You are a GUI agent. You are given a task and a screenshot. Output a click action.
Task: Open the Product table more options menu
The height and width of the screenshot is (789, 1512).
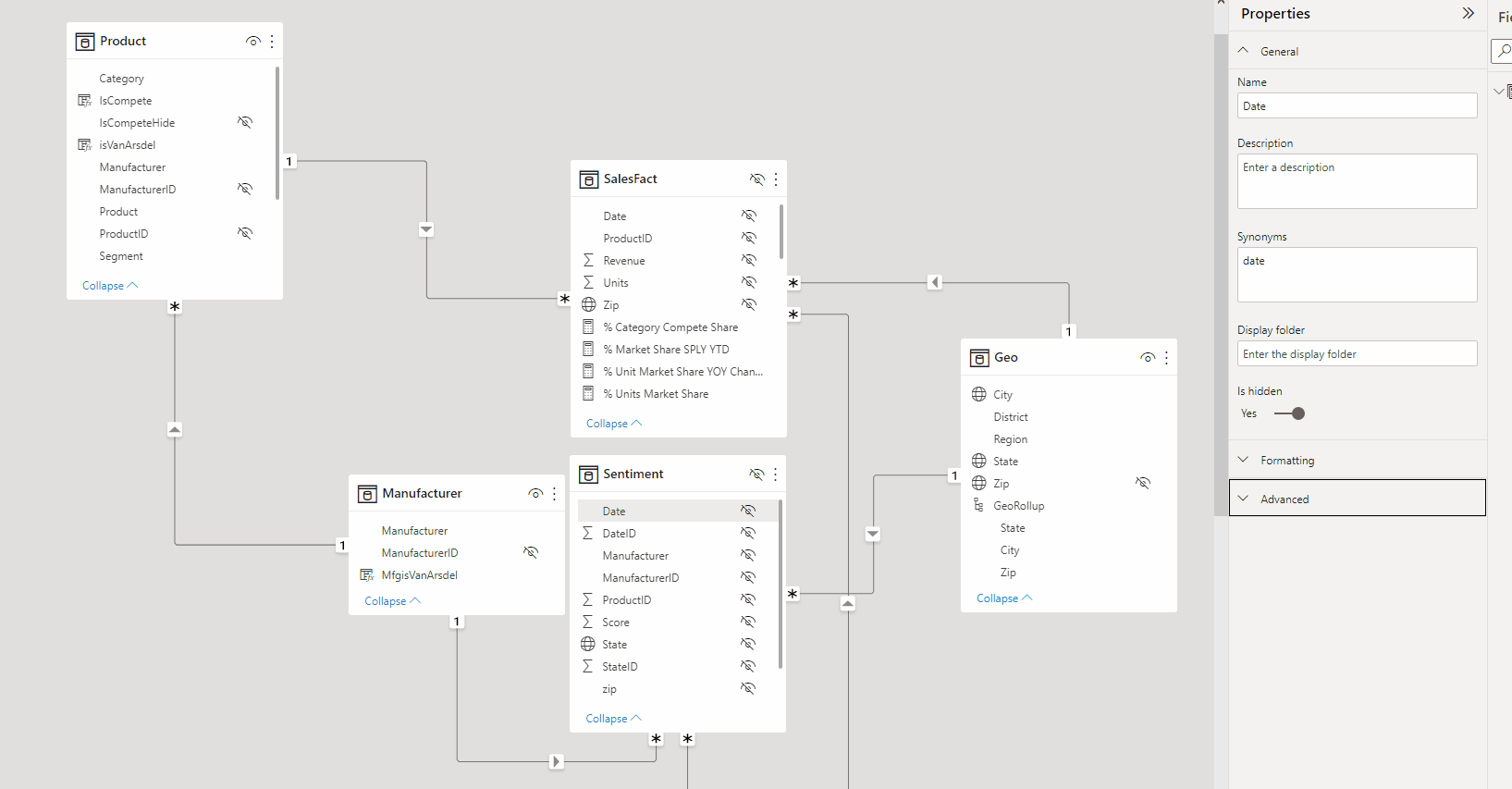coord(272,41)
